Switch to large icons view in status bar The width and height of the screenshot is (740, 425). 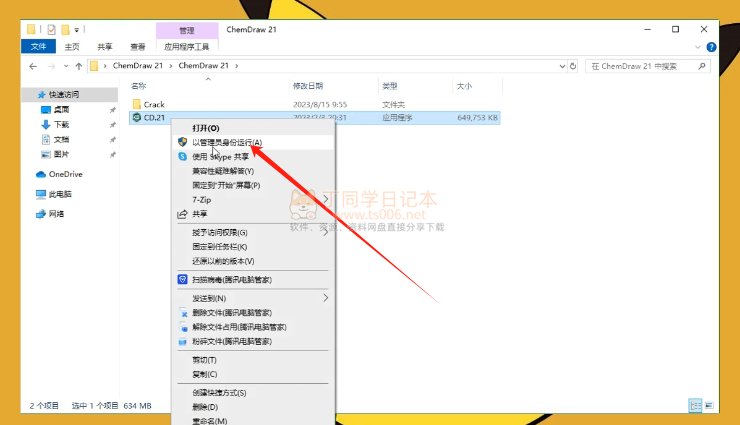click(x=709, y=406)
